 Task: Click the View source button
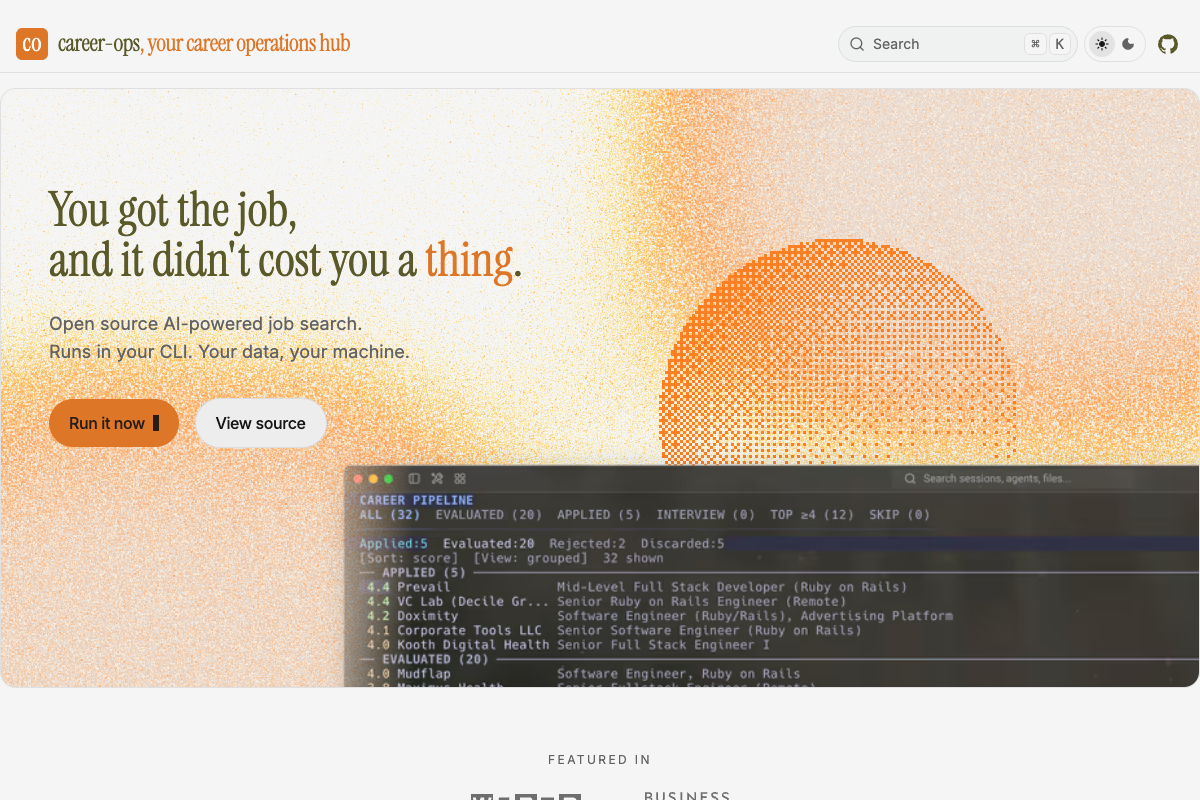[261, 423]
